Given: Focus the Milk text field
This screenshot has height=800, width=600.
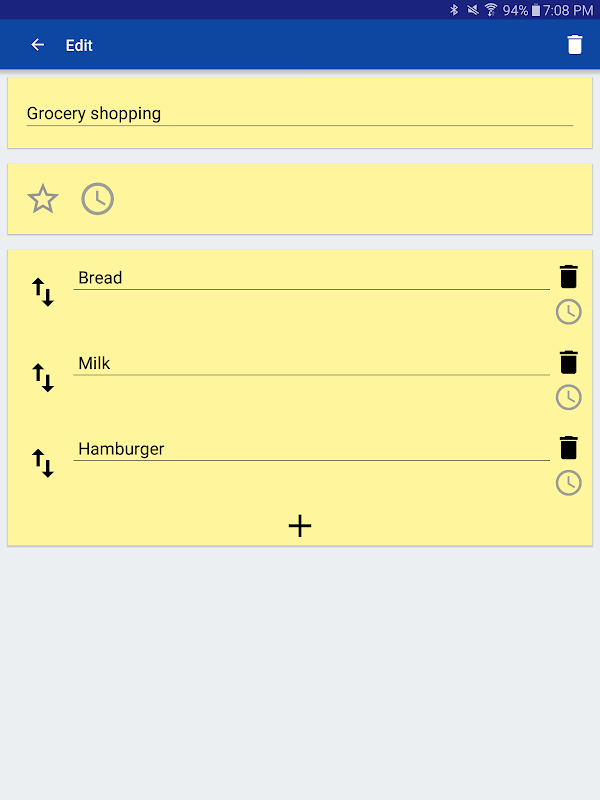Looking at the screenshot, I should click(311, 363).
